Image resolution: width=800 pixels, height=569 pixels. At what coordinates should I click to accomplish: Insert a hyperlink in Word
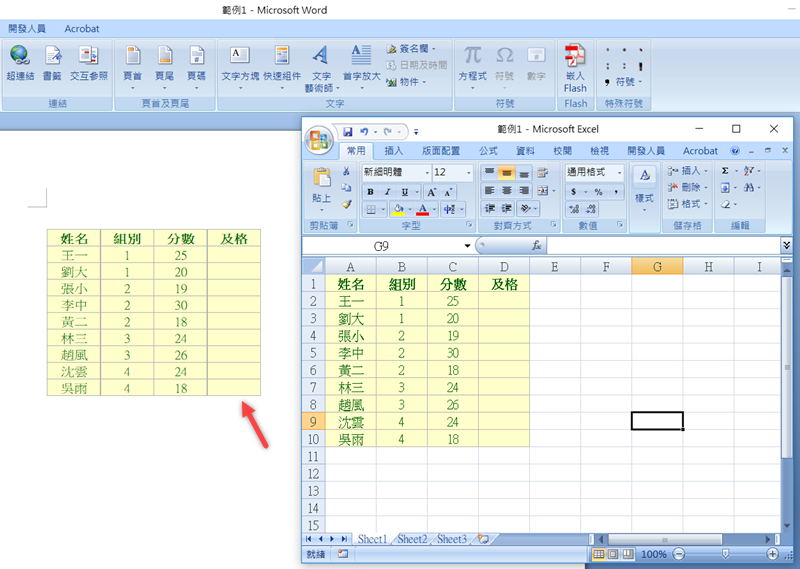[20, 64]
